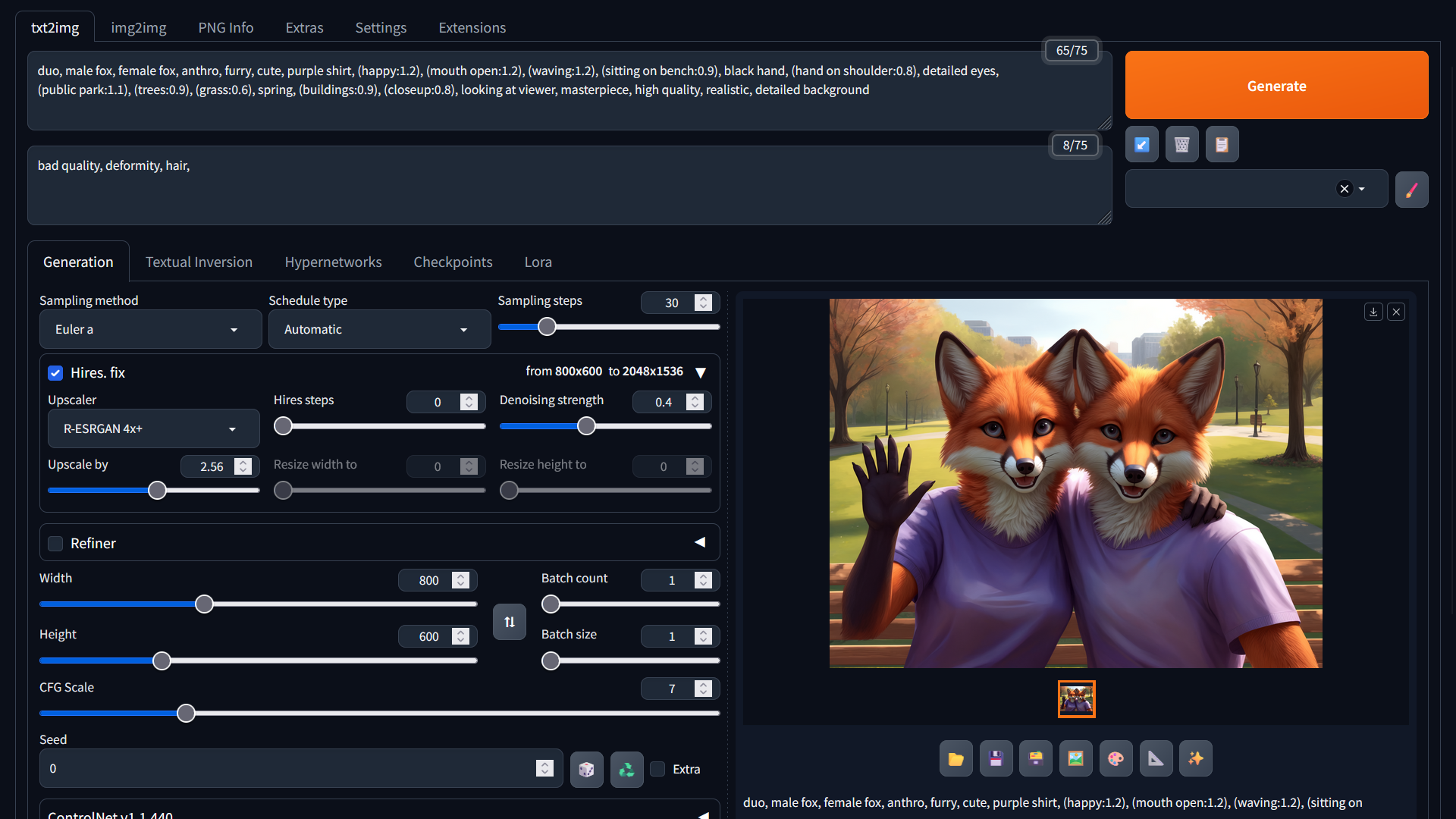This screenshot has width=1456, height=819.
Task: Click the reuse seed recycle icon
Action: pyautogui.click(x=626, y=770)
